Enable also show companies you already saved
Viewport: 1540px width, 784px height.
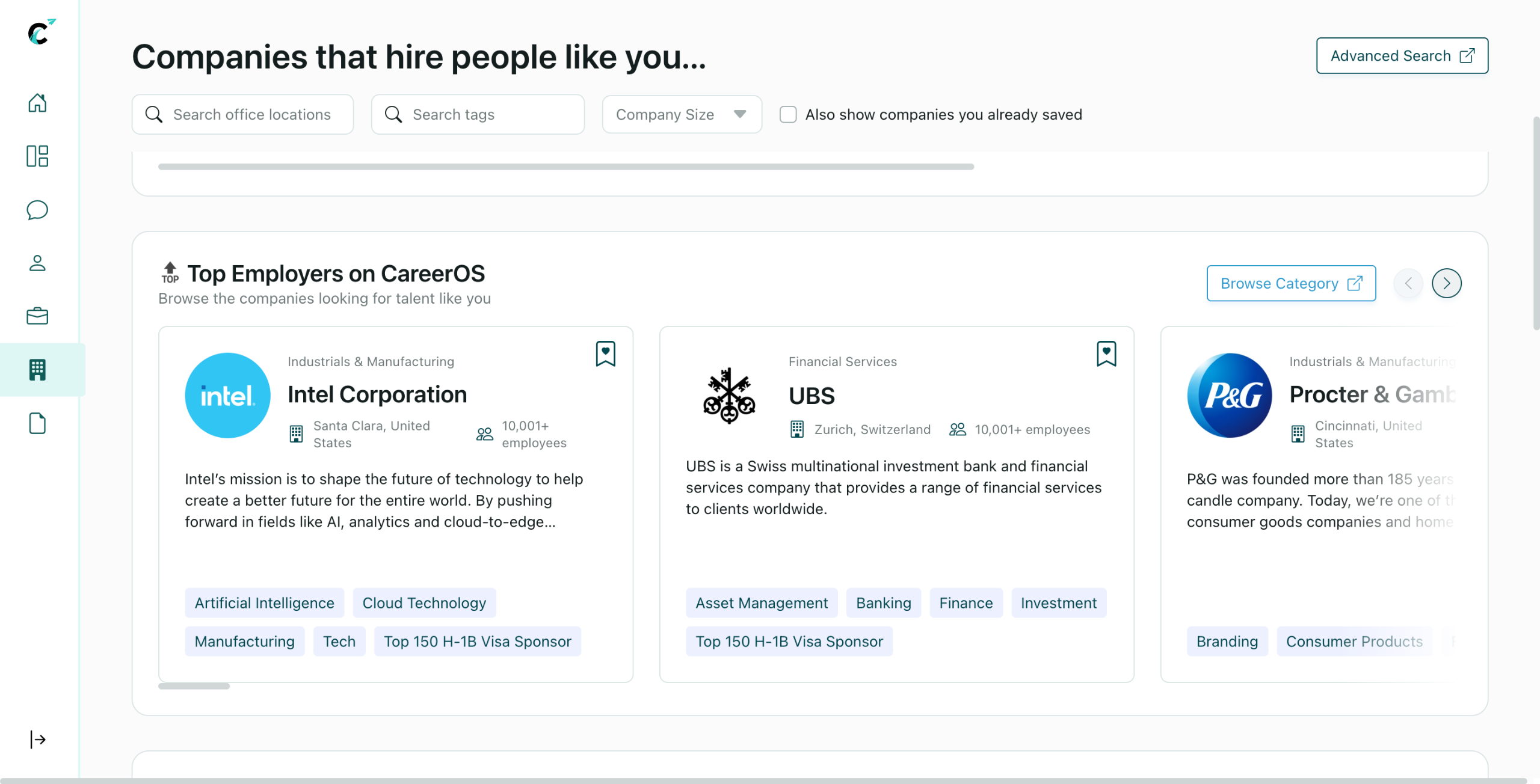788,114
